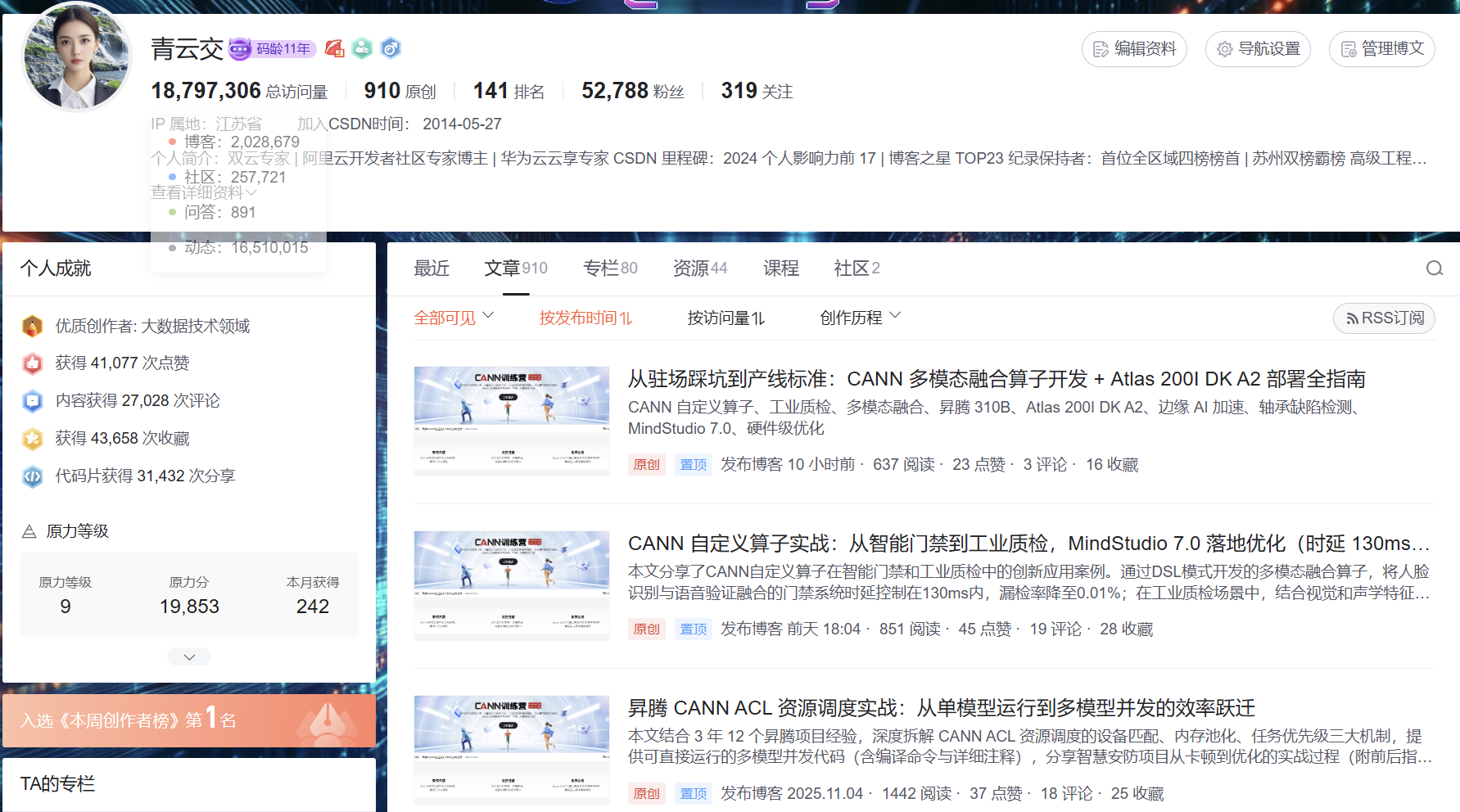Open 导航设置 navigation settings button
The image size is (1460, 812).
[x=1258, y=49]
